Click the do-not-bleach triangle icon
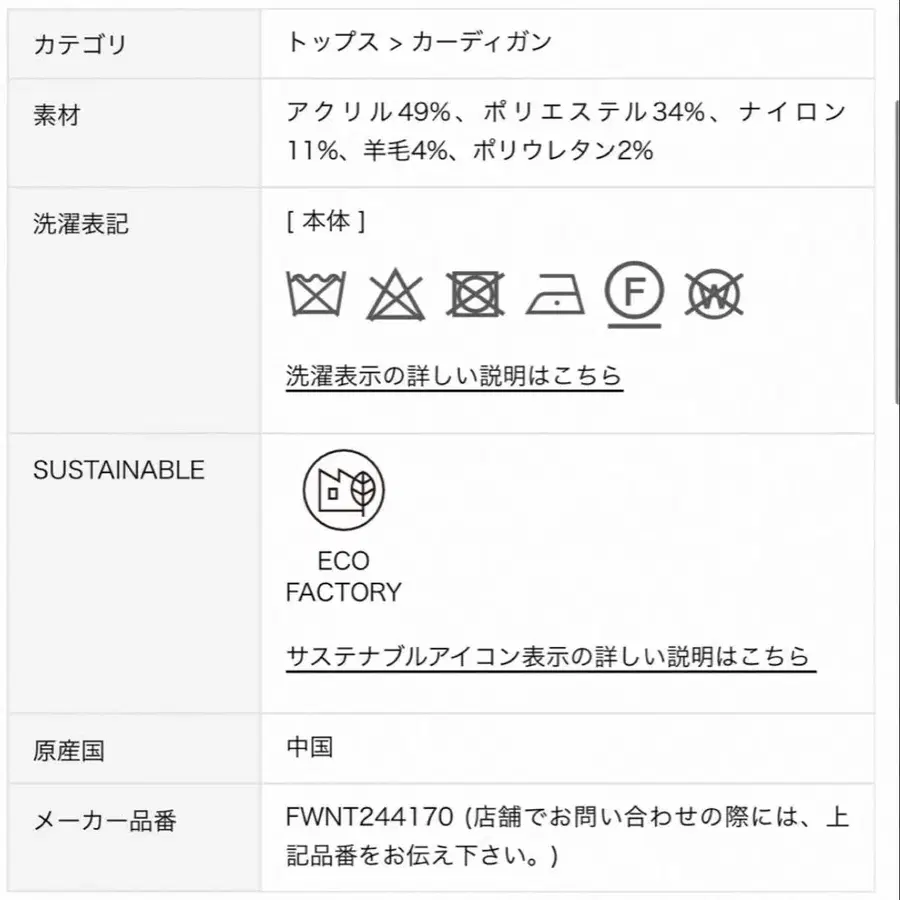900x900 pixels. (395, 295)
